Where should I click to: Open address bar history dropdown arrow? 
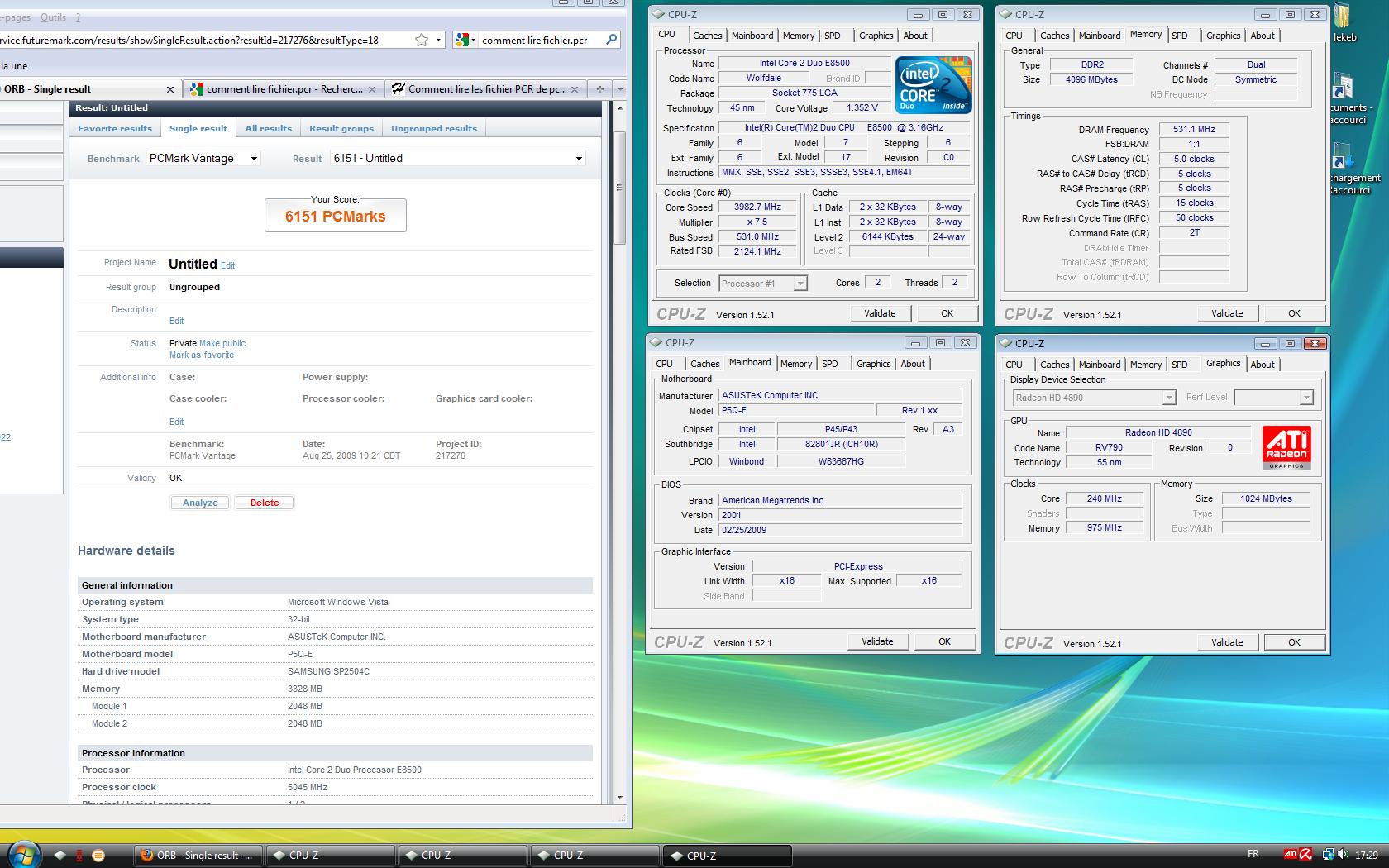pyautogui.click(x=439, y=40)
